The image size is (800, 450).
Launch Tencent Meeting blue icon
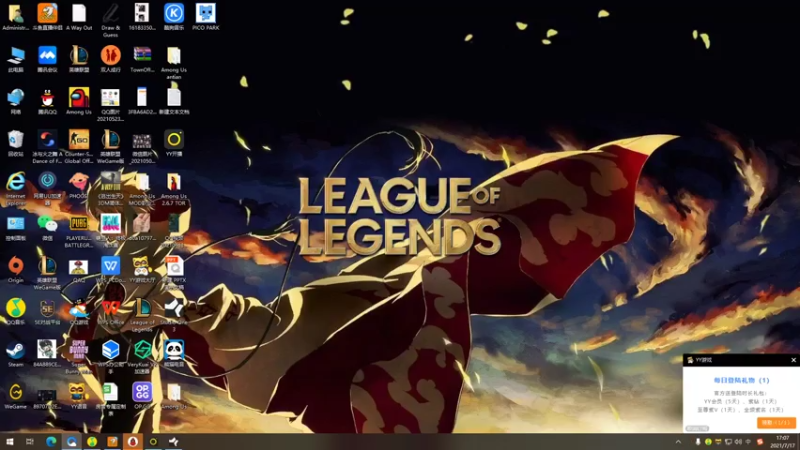coord(47,55)
